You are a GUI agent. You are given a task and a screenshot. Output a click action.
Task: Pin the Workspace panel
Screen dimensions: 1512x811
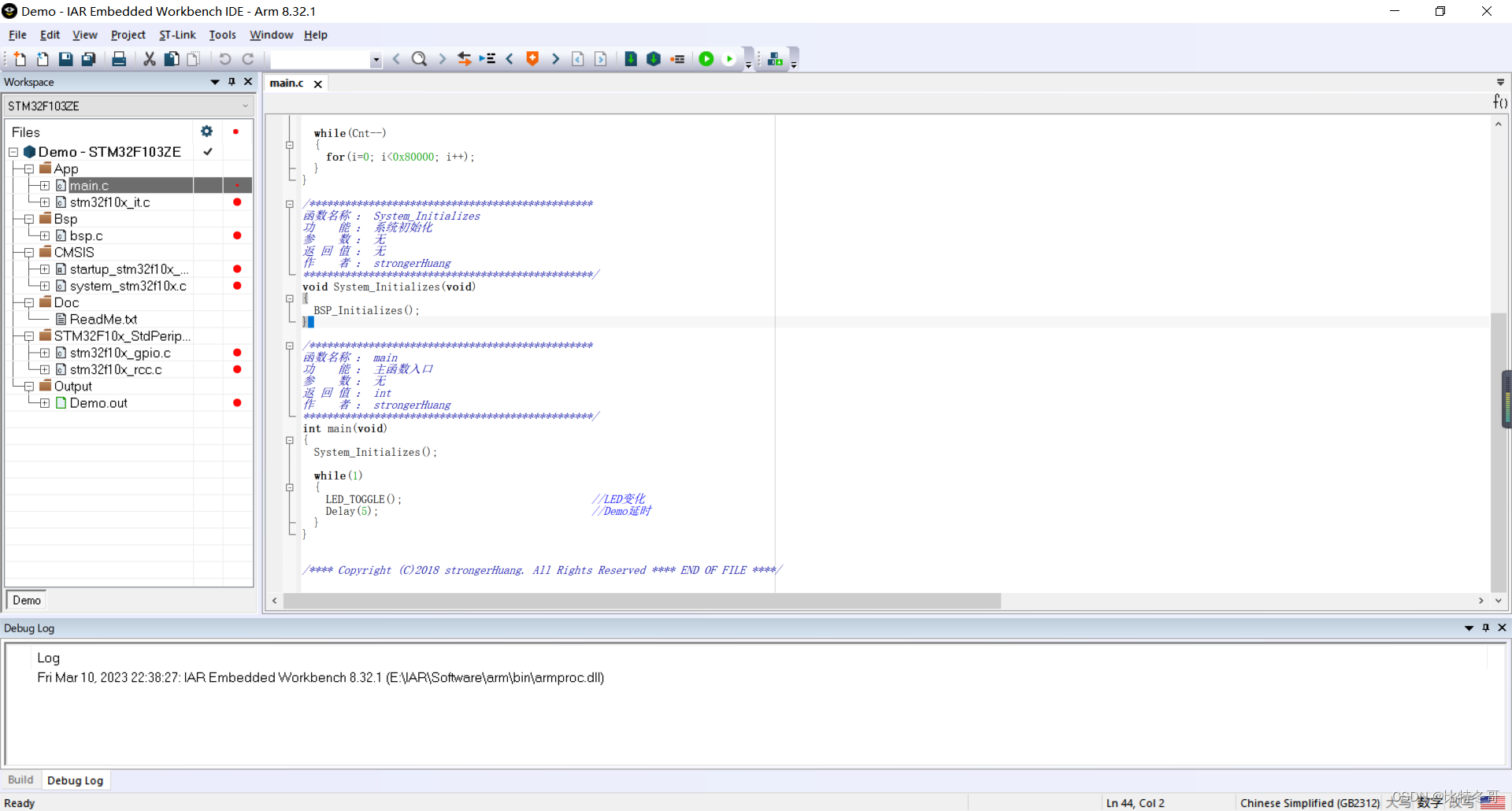tap(232, 82)
